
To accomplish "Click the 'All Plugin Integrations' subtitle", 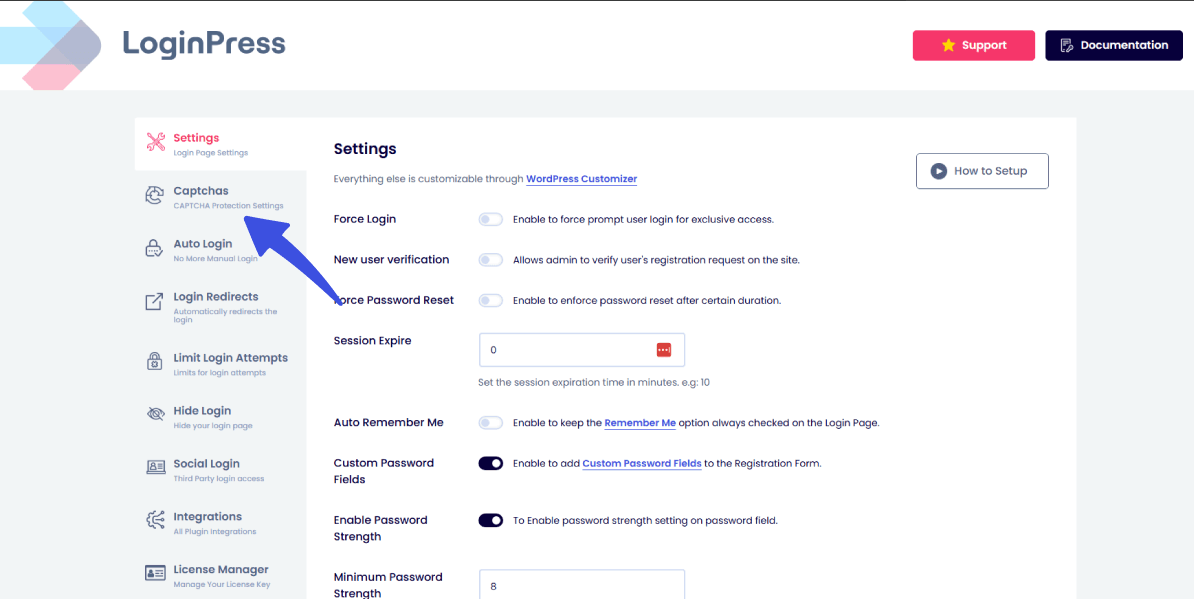I will [215, 531].
